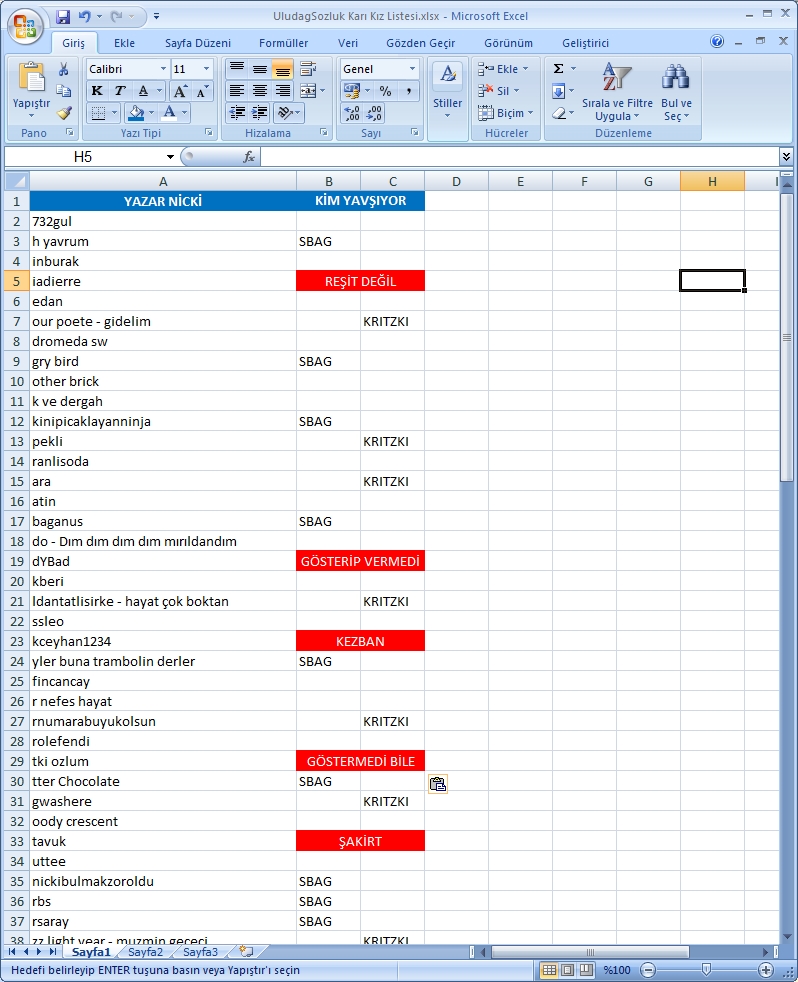Switch to the Ekle tab
This screenshot has height=982, width=798.
(124, 43)
